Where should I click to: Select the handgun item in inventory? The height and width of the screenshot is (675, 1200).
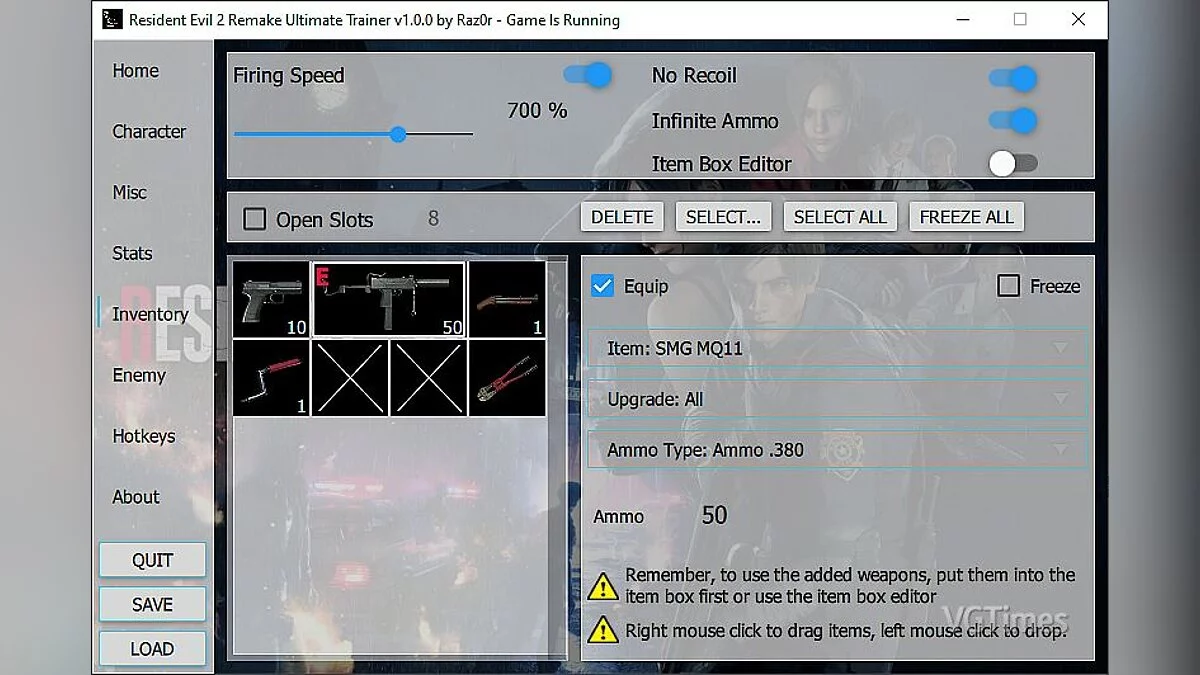271,299
